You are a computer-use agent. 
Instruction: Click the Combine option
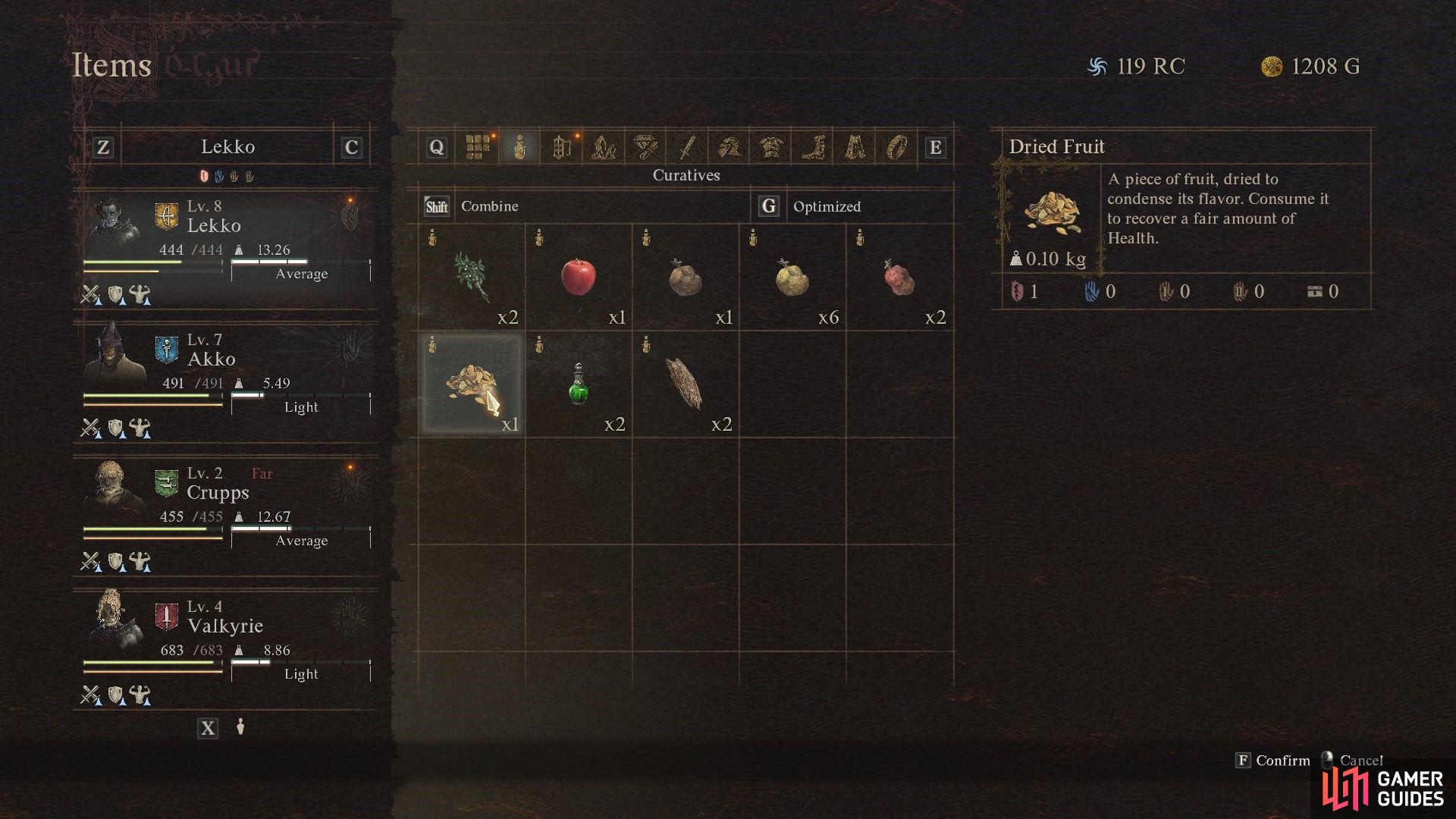[x=490, y=206]
